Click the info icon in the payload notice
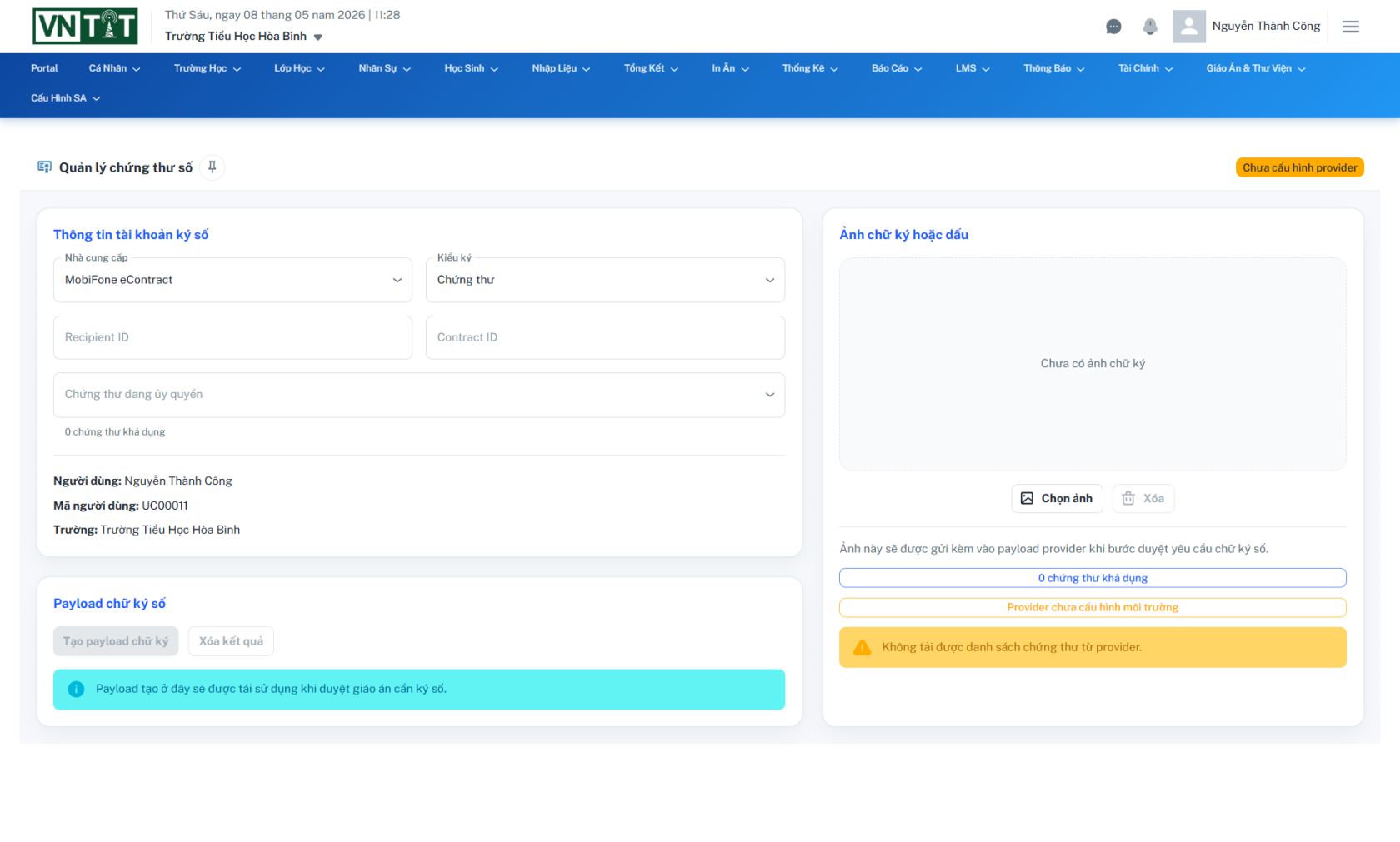The height and width of the screenshot is (842, 1400). tap(76, 690)
